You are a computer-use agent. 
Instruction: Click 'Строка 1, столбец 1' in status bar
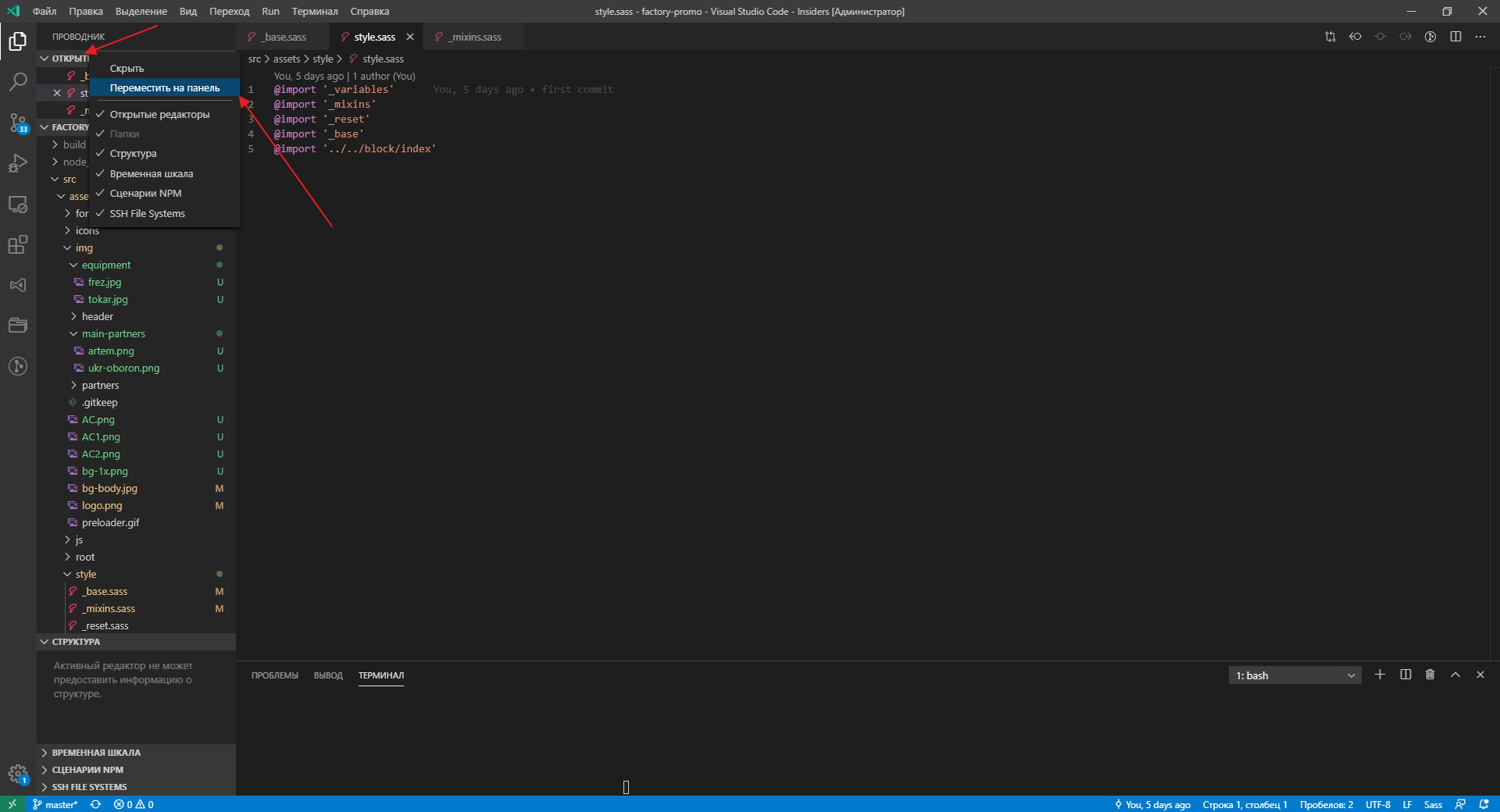[x=1245, y=804]
